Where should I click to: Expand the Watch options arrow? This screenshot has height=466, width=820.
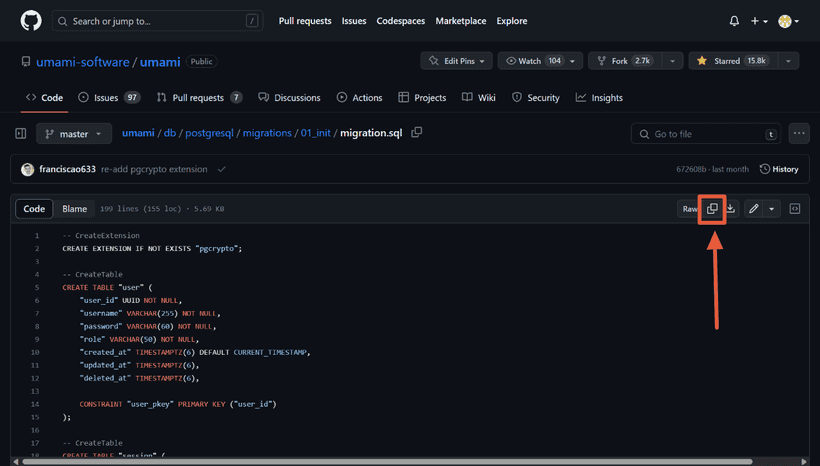pyautogui.click(x=573, y=61)
